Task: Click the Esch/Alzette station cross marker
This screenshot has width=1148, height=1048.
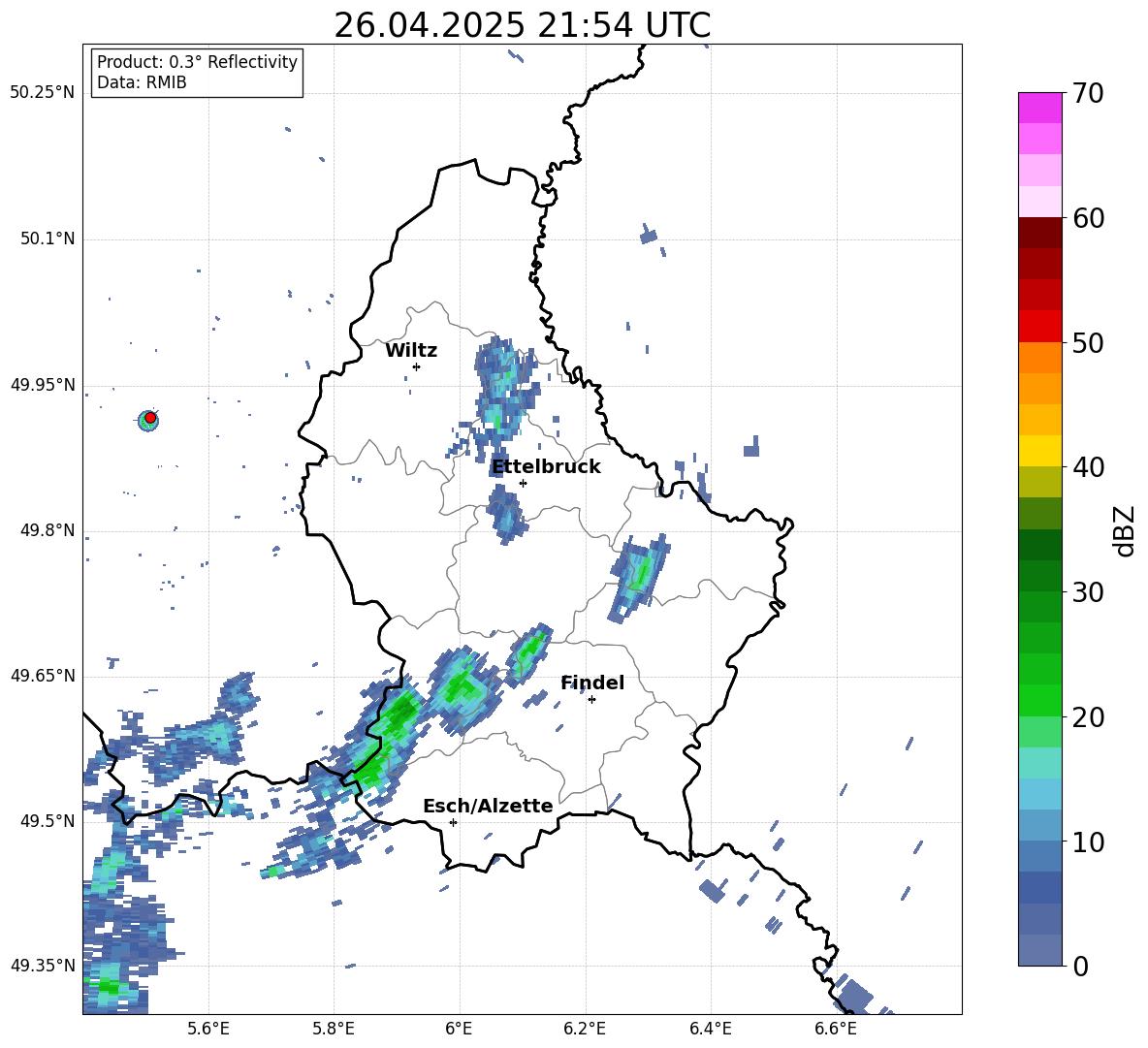Action: (453, 822)
